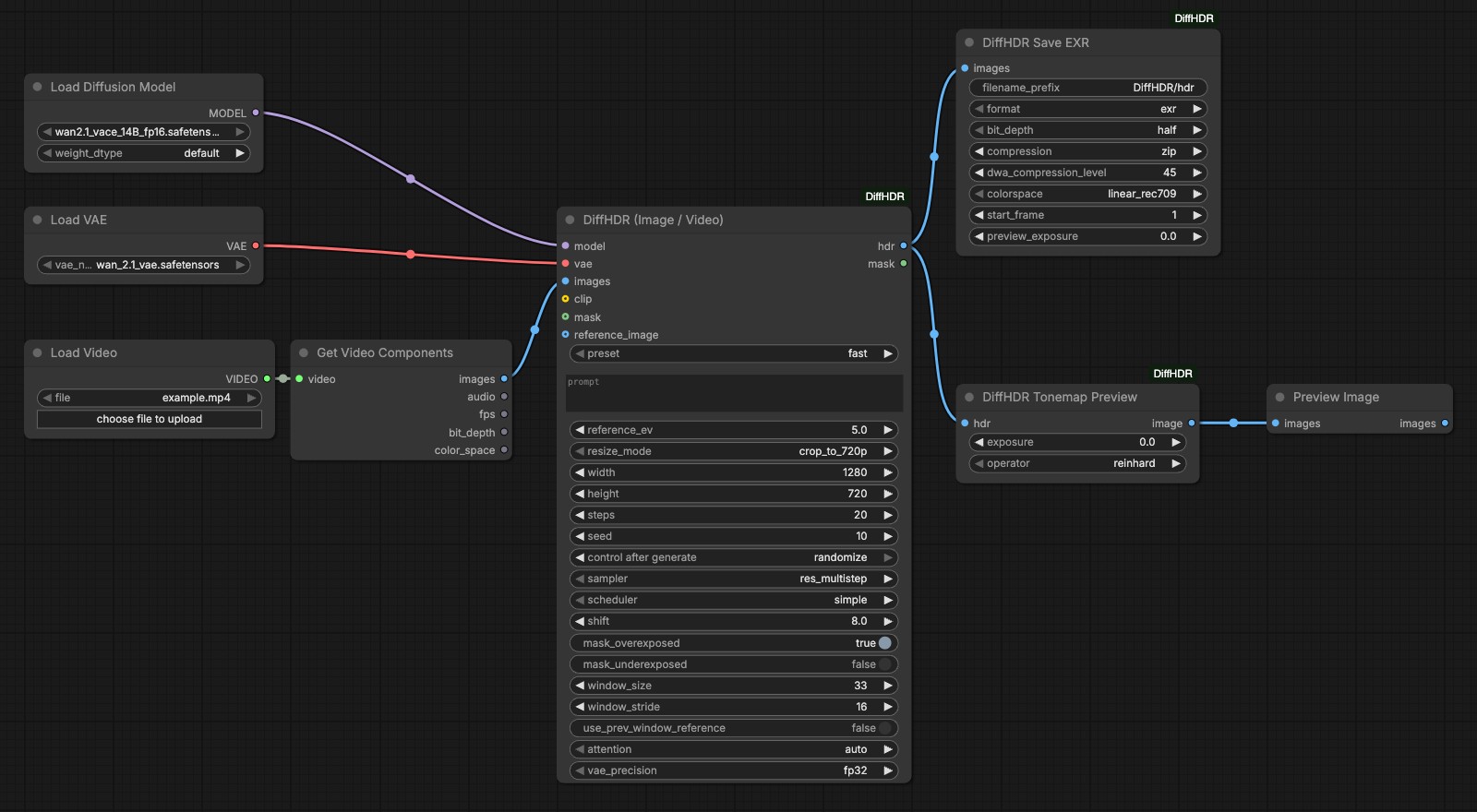Image resolution: width=1477 pixels, height=812 pixels.
Task: Click the image output socket on Tonemap Preview
Action: (x=1192, y=423)
